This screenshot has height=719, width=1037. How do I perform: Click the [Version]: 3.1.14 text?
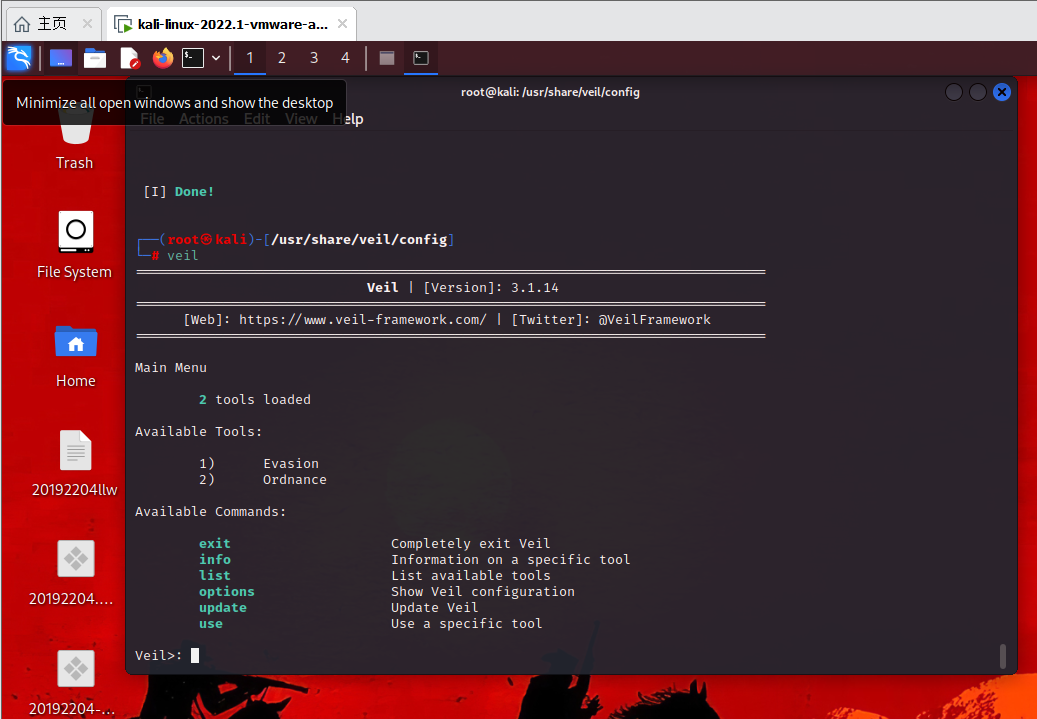pyautogui.click(x=491, y=288)
